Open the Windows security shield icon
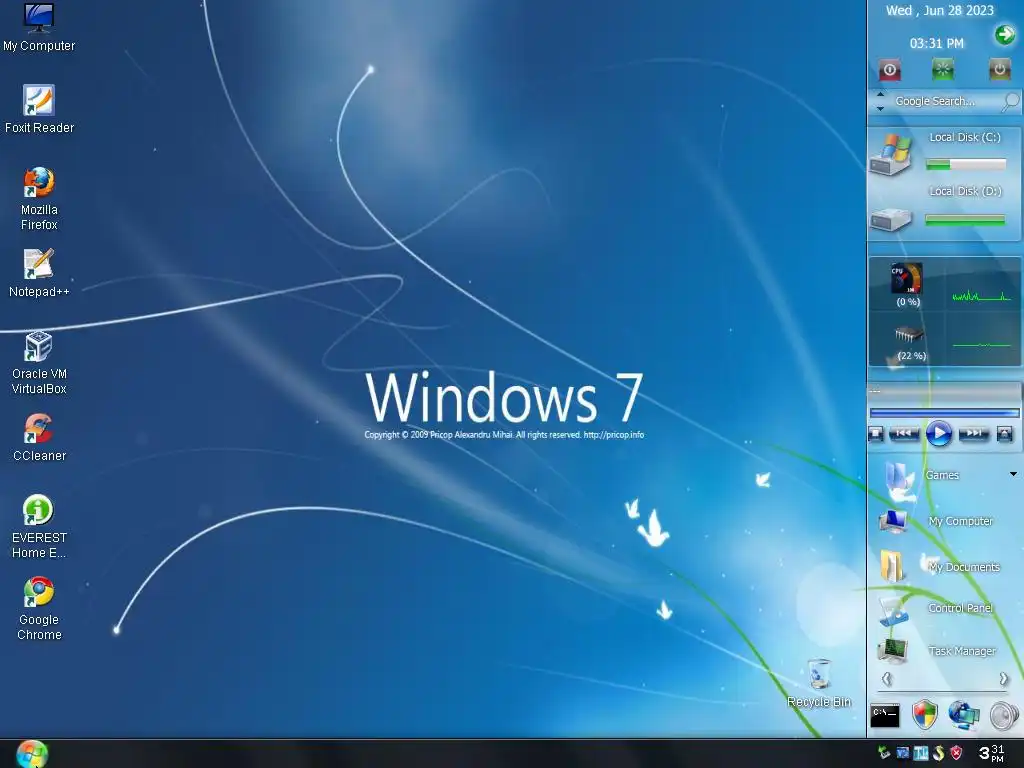 tap(925, 715)
